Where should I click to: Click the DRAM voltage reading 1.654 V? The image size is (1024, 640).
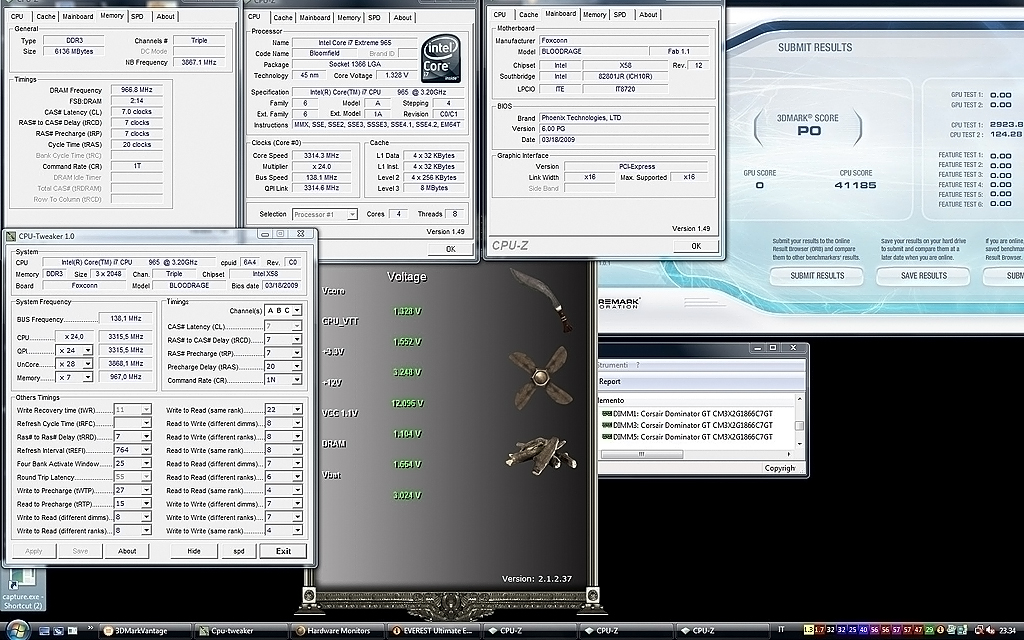(x=407, y=465)
